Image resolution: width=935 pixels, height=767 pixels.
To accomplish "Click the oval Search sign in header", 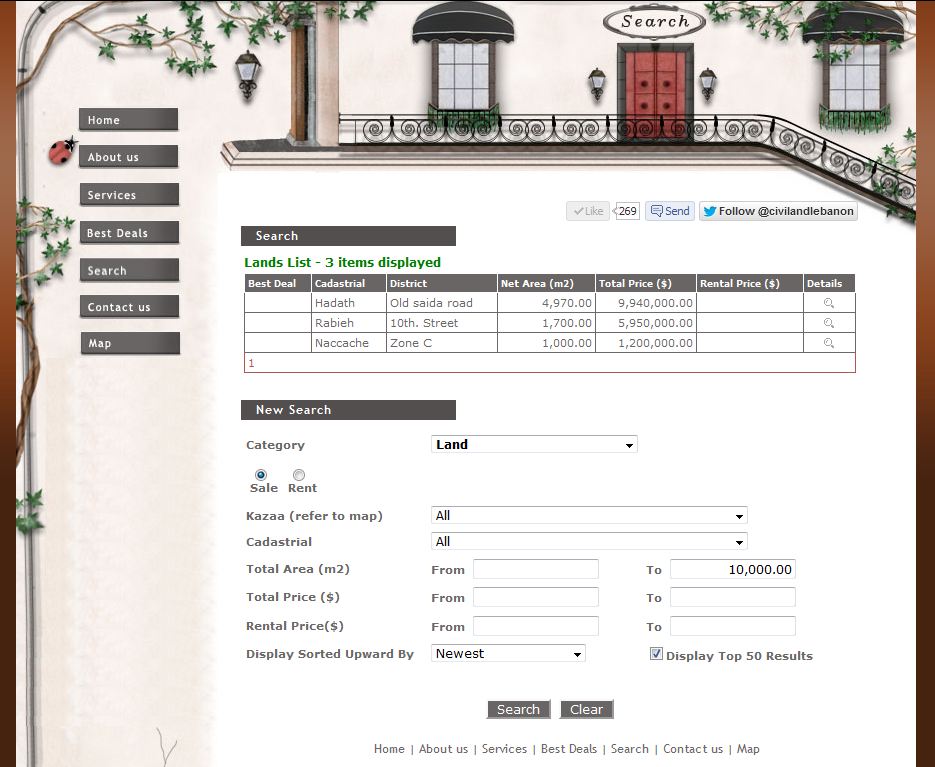I will pos(655,22).
